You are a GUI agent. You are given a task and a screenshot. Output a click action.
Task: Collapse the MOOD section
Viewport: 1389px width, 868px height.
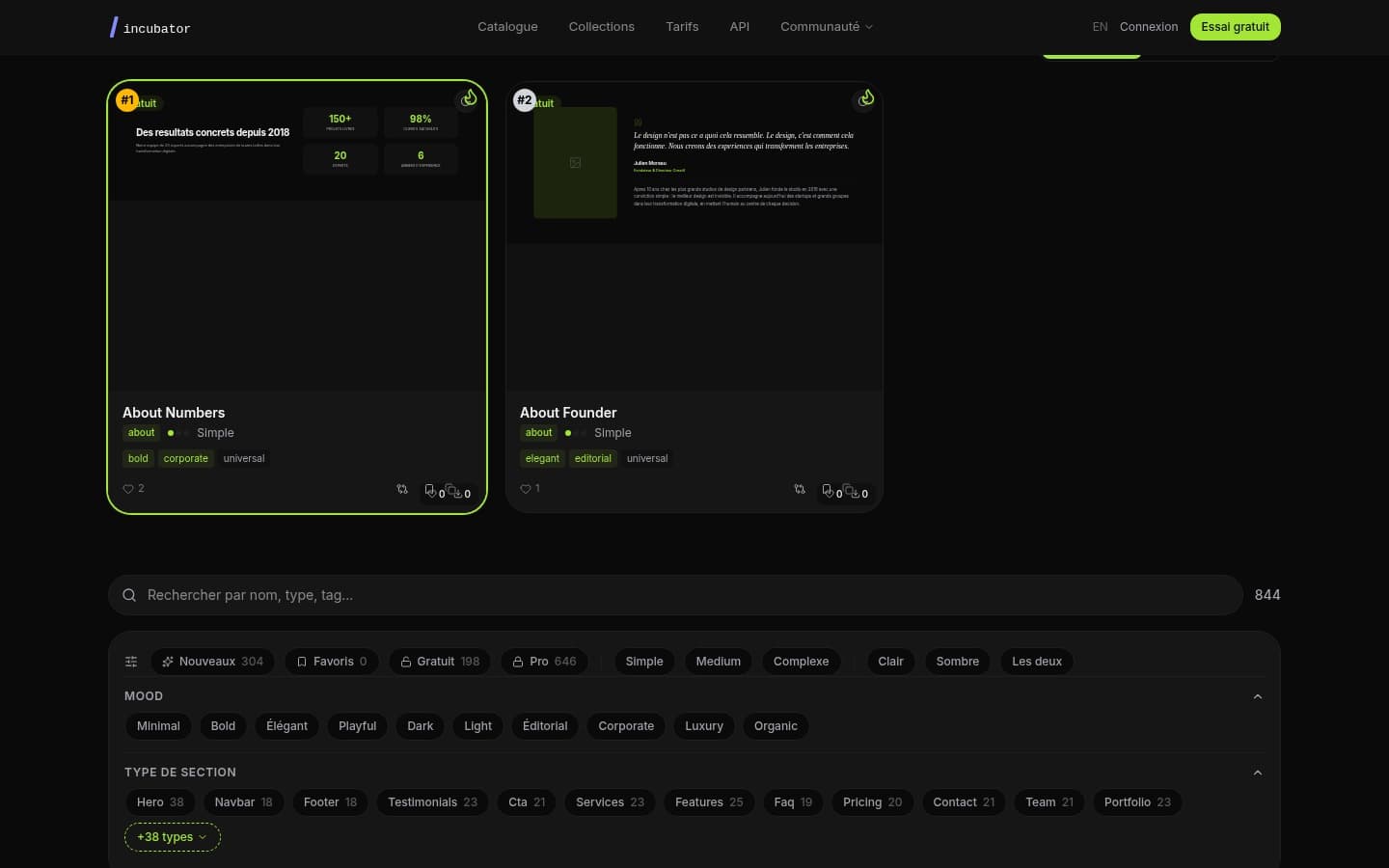[1257, 696]
